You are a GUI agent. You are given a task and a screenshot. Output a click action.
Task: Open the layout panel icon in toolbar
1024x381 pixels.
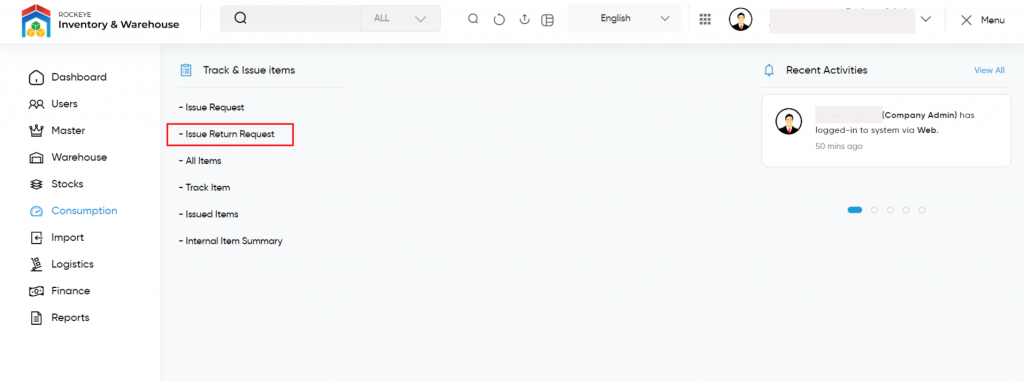[547, 20]
